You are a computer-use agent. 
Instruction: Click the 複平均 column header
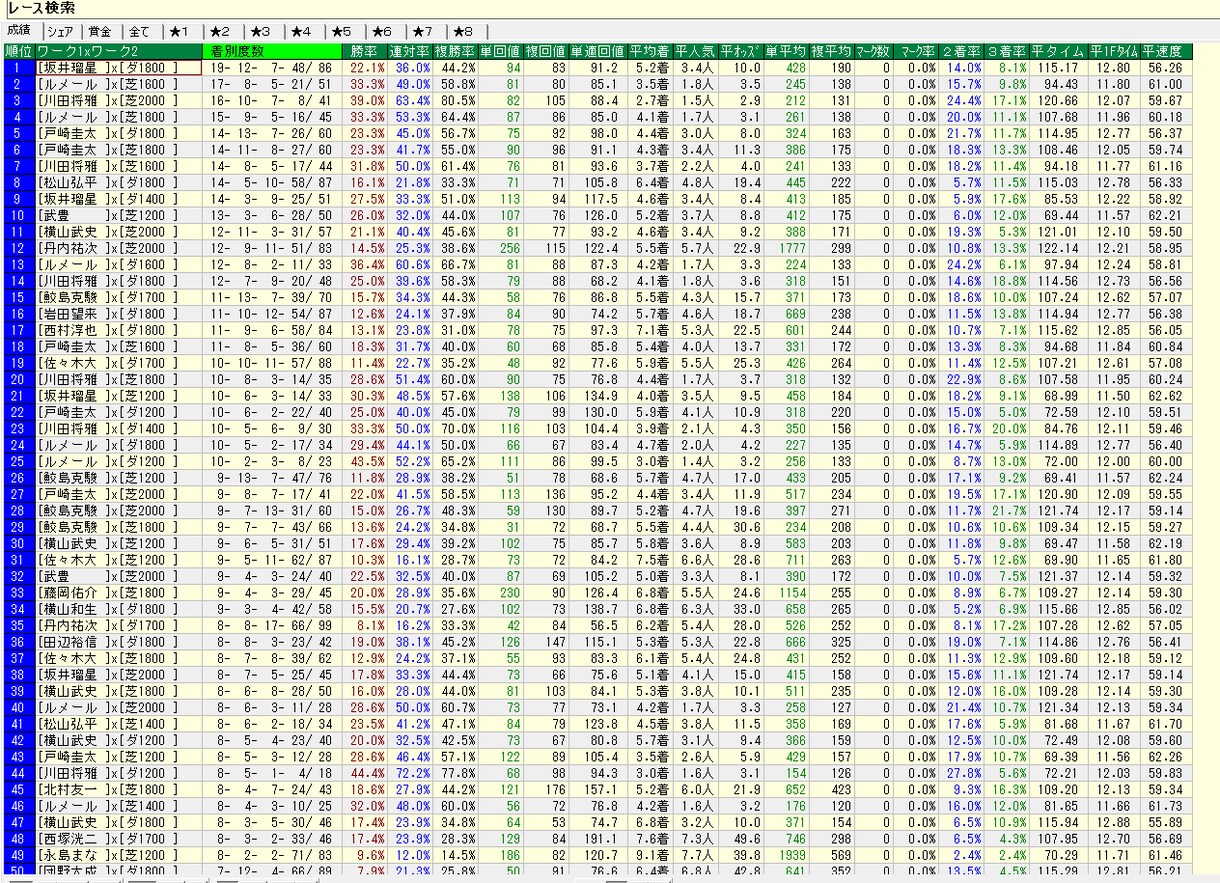pos(831,51)
